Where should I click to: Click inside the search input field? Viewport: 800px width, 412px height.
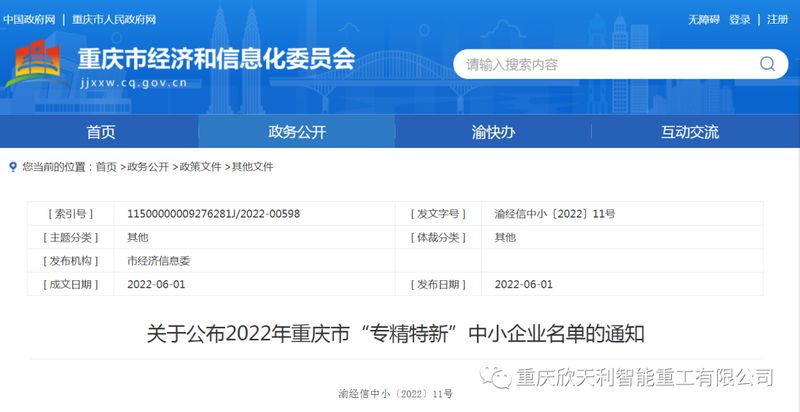[x=600, y=64]
